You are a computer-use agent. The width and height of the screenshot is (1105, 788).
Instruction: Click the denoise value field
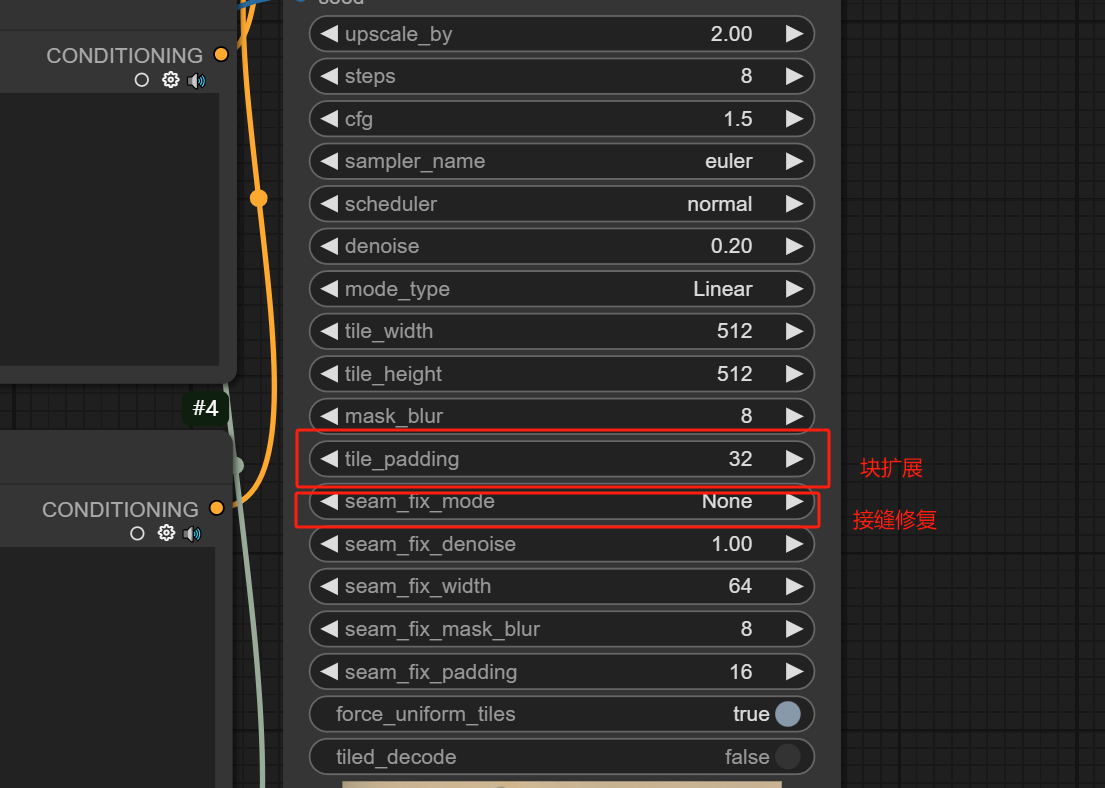click(x=560, y=246)
